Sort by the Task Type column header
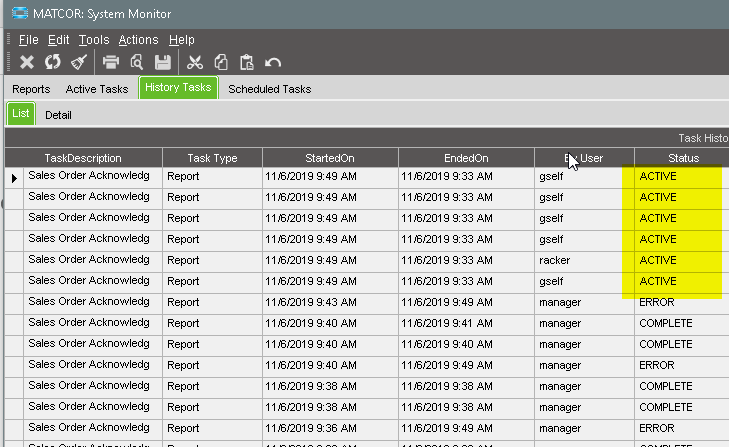The image size is (729, 447). (212, 158)
